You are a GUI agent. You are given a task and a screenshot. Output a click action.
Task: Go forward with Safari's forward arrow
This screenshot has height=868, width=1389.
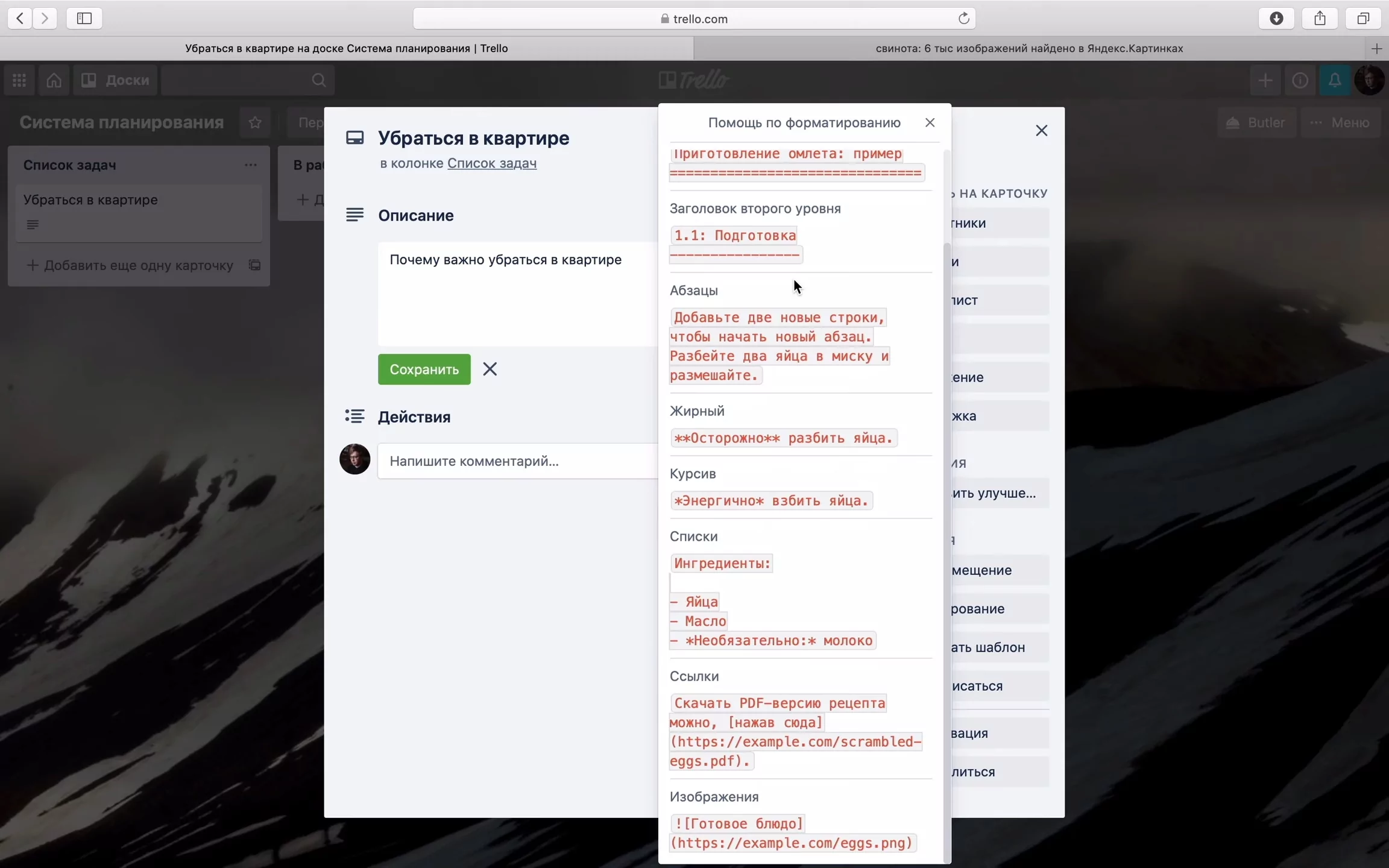point(45,18)
